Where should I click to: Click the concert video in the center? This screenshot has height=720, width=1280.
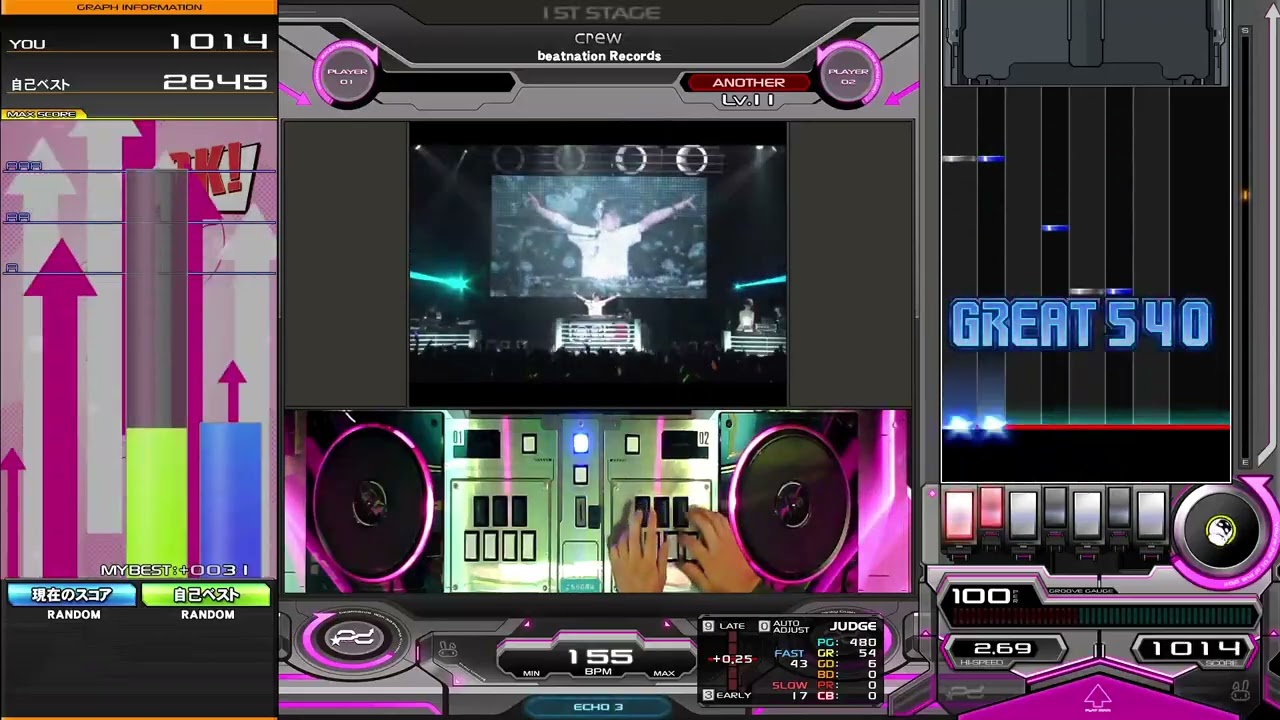click(598, 264)
